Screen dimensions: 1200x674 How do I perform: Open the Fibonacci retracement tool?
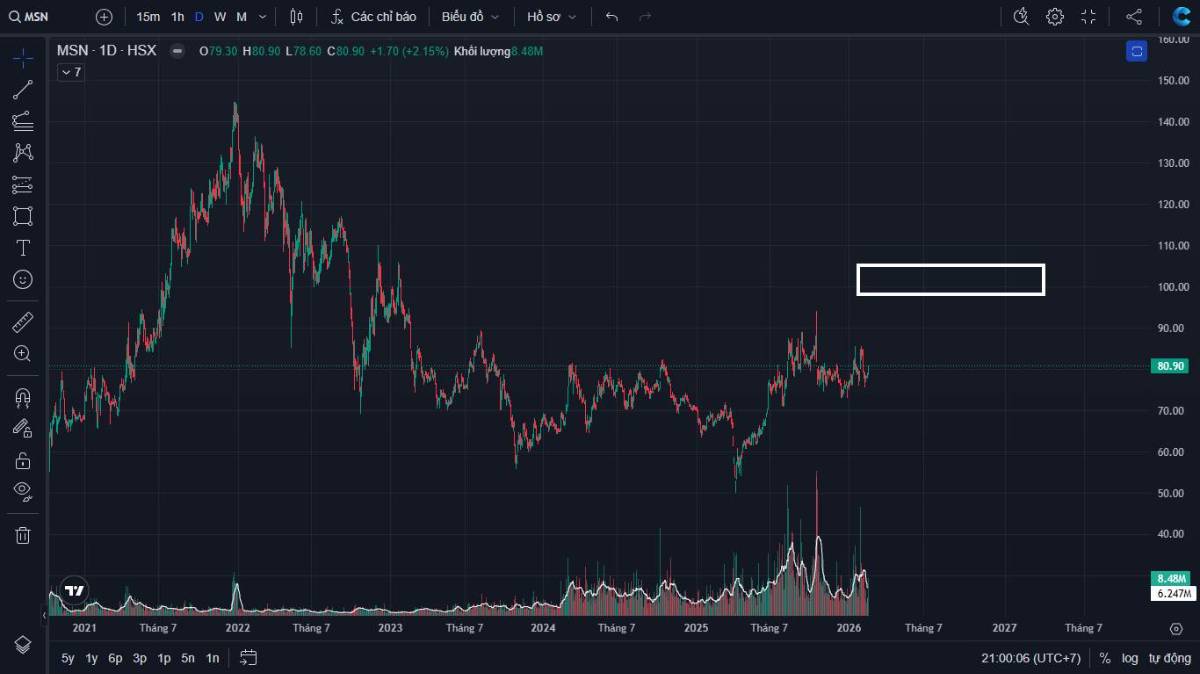tap(22, 121)
